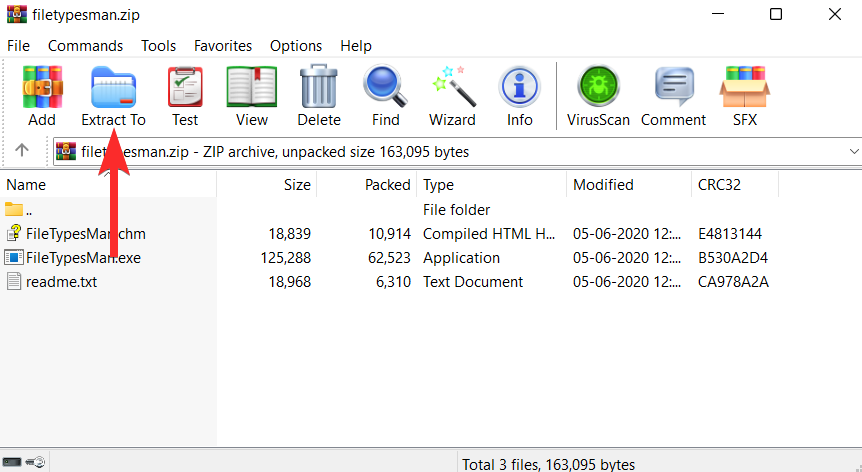Screen dimensions: 862x472
Task: Go up one folder level arrow
Action: (x=21, y=150)
